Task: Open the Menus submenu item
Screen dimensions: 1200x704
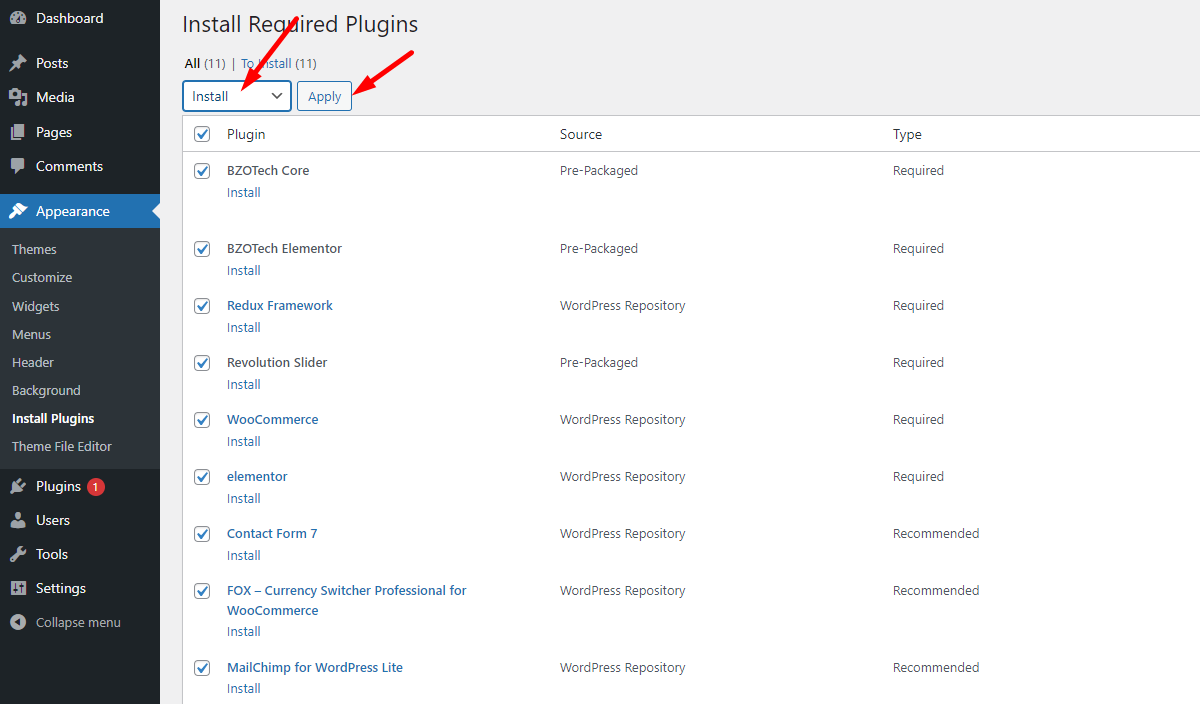Action: click(31, 334)
